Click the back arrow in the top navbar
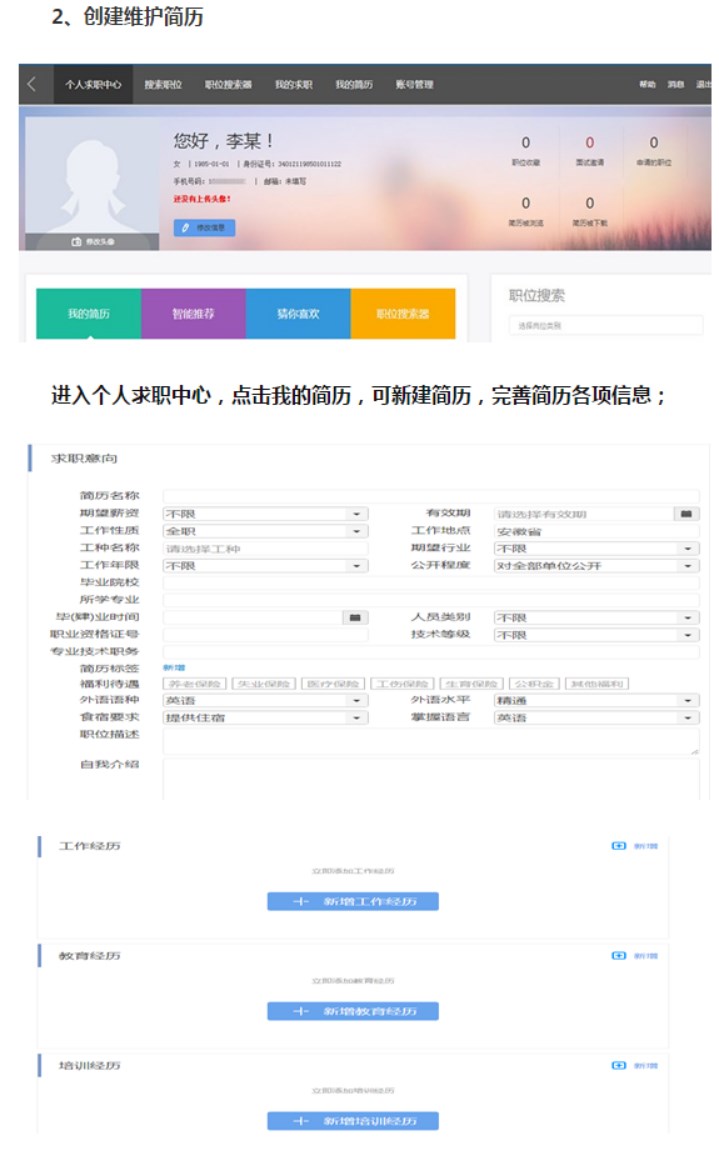Viewport: 719px width, 1157px height. pyautogui.click(x=32, y=85)
